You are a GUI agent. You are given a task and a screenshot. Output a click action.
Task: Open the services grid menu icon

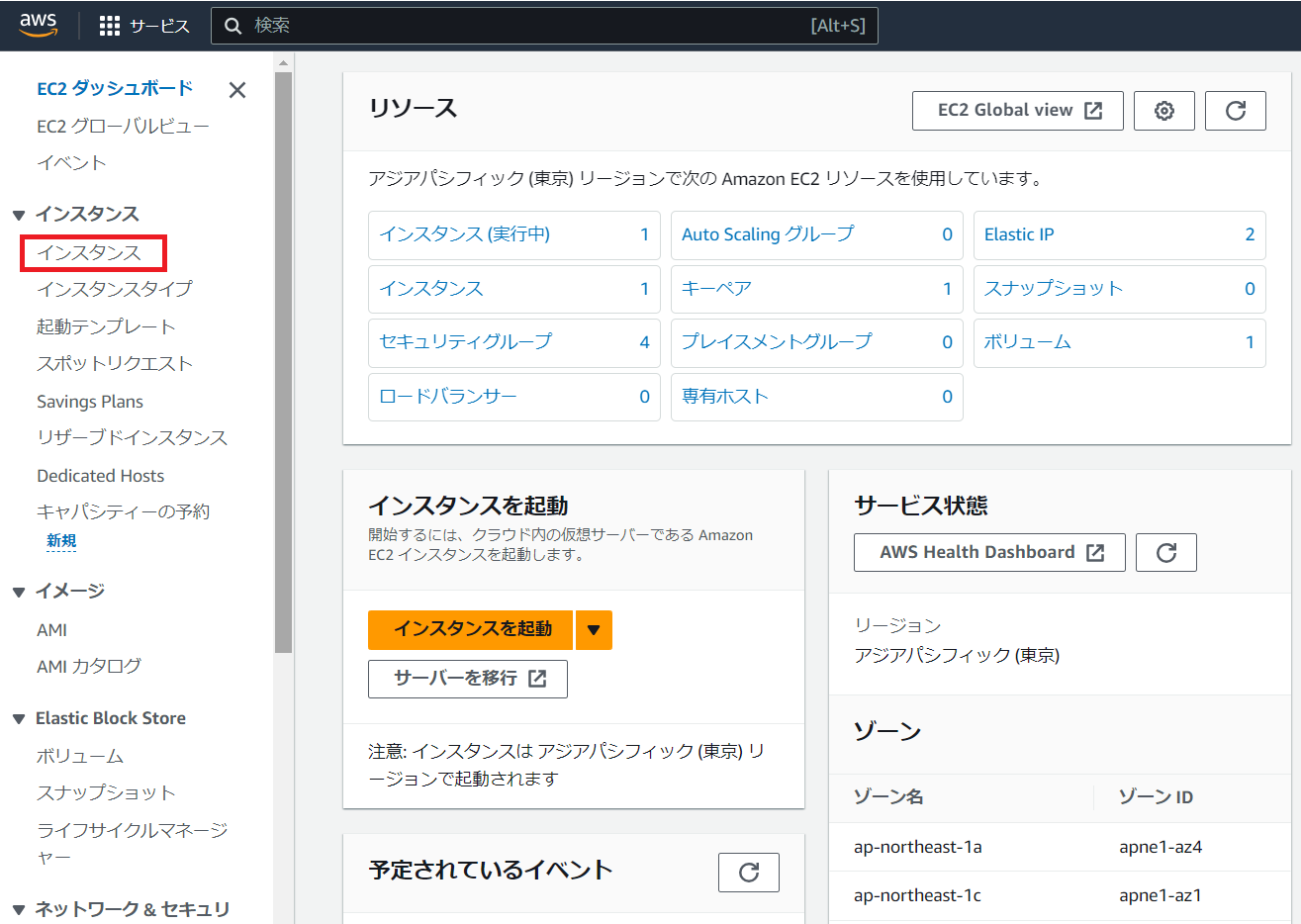(x=107, y=25)
